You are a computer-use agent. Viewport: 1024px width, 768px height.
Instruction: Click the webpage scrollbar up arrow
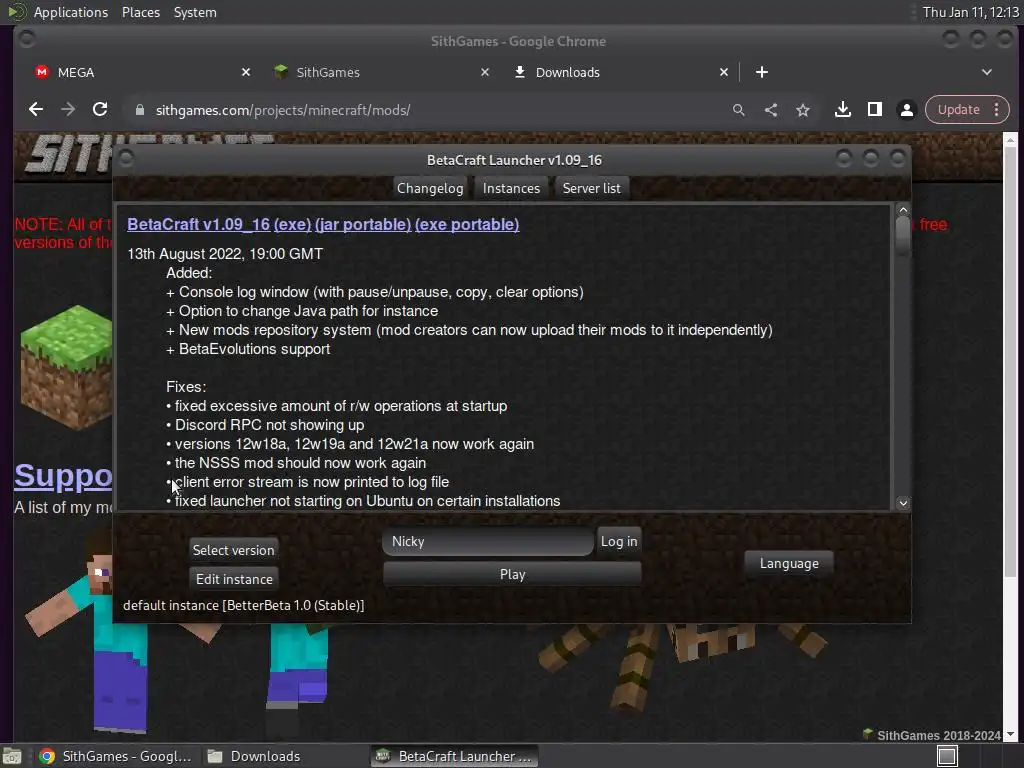(x=1011, y=140)
